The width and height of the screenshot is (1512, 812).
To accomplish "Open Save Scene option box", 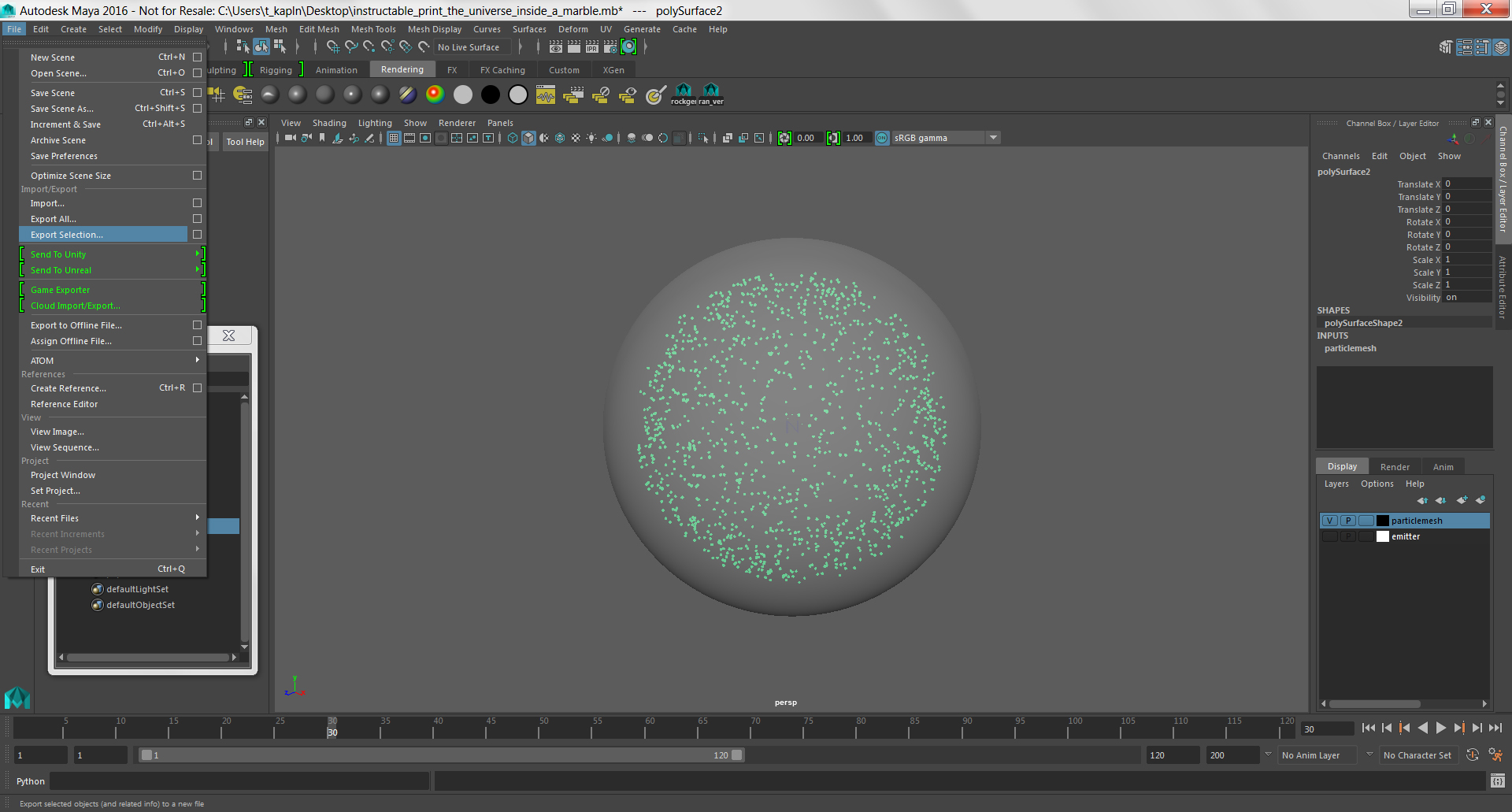I will point(197,93).
